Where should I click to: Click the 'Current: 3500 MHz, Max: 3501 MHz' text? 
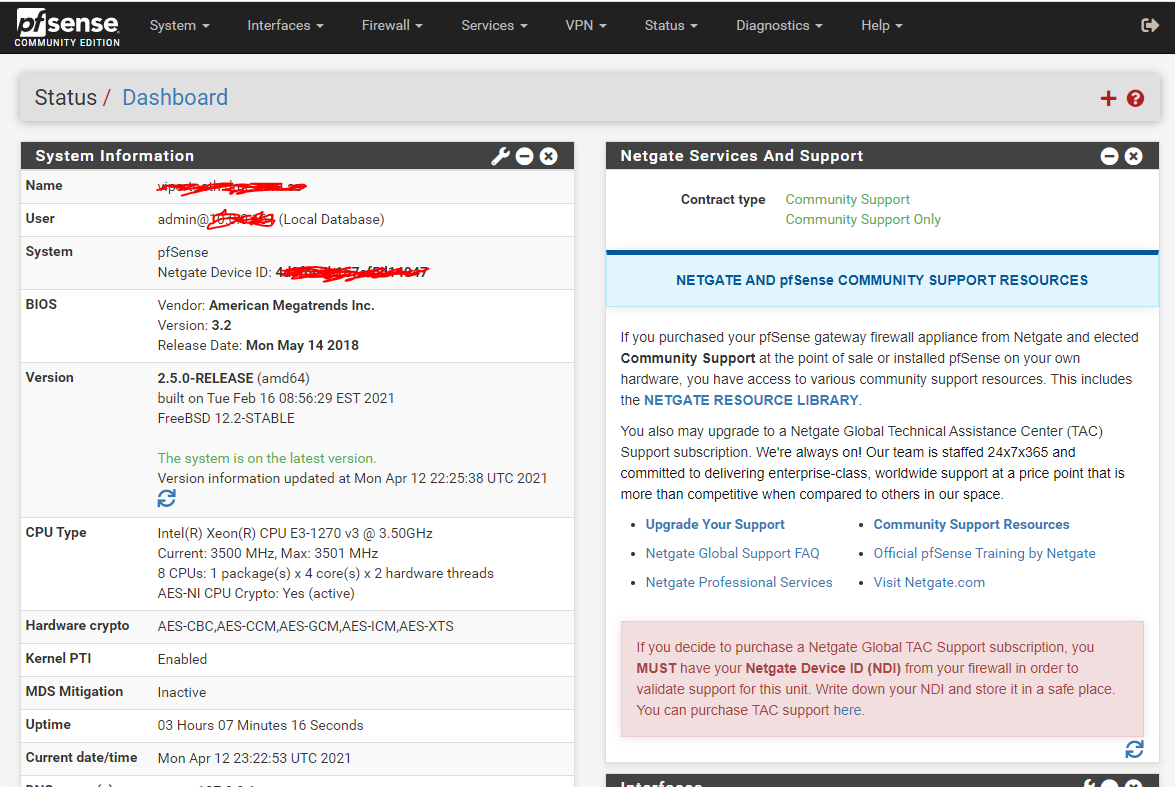tap(268, 553)
